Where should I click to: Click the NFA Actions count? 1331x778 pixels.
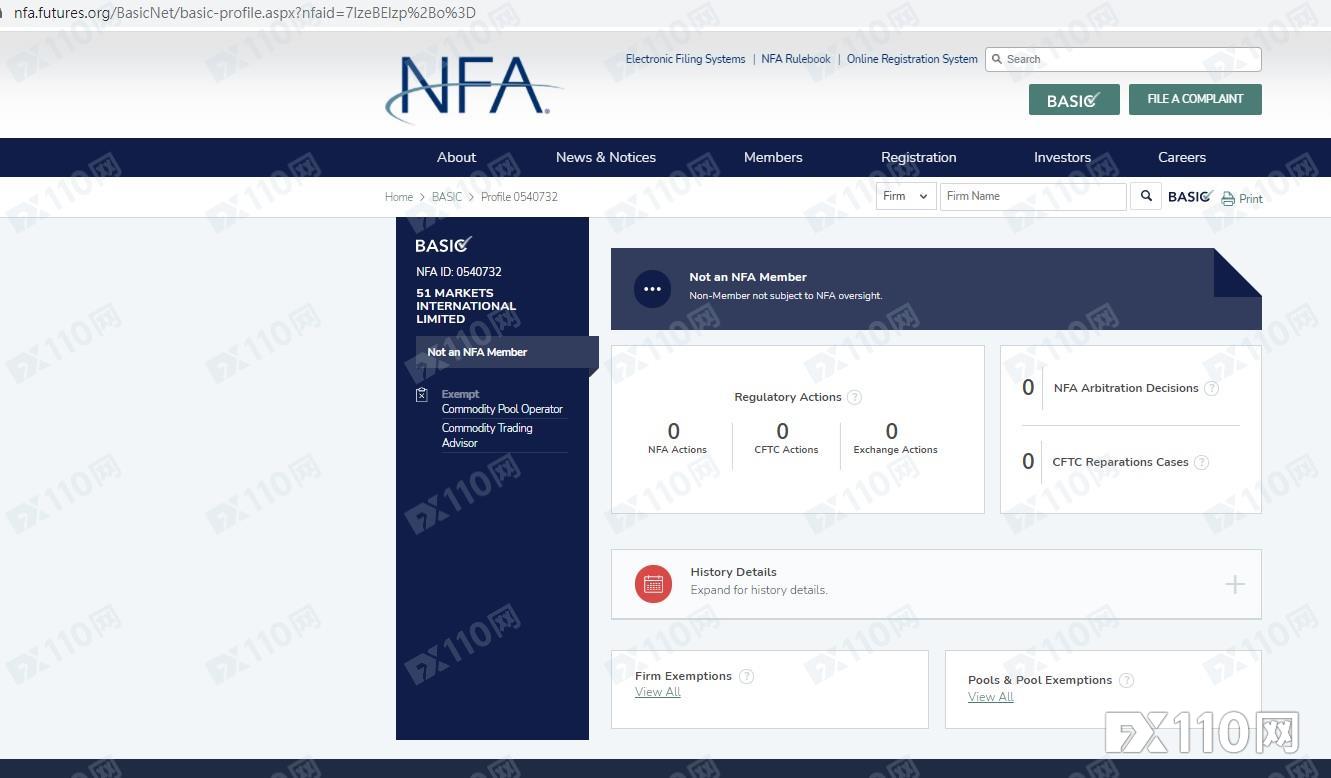[x=674, y=431]
